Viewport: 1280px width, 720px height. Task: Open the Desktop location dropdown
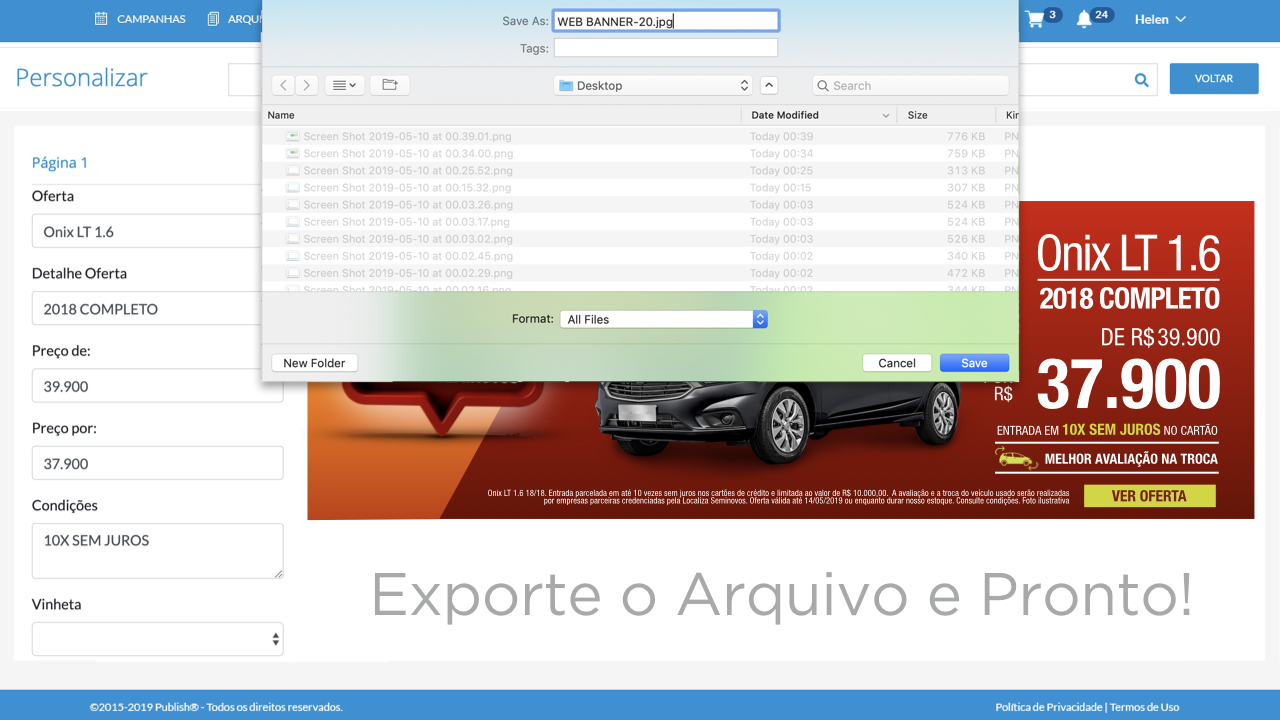click(x=653, y=86)
